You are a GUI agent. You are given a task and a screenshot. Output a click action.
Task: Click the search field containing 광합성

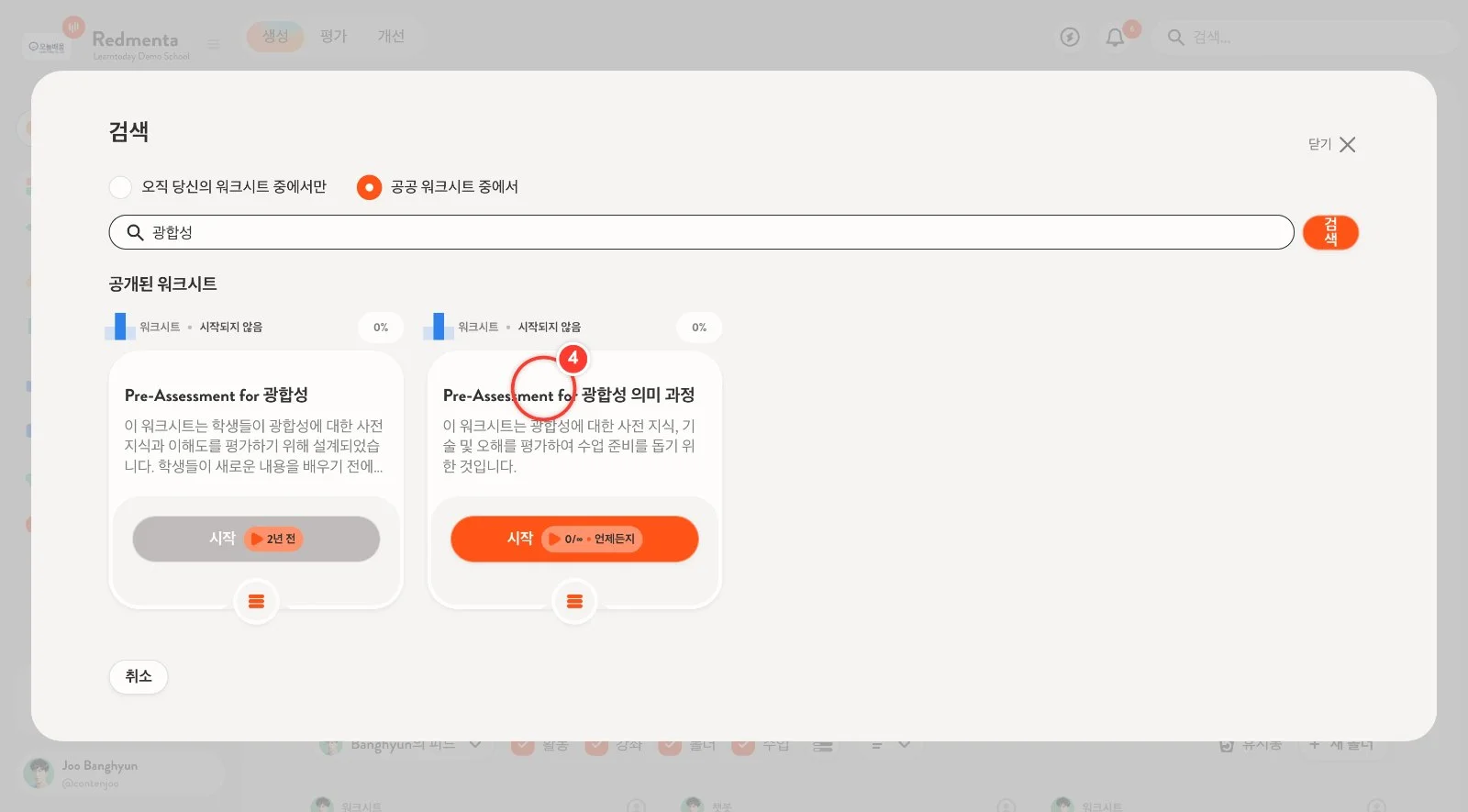[x=701, y=233]
